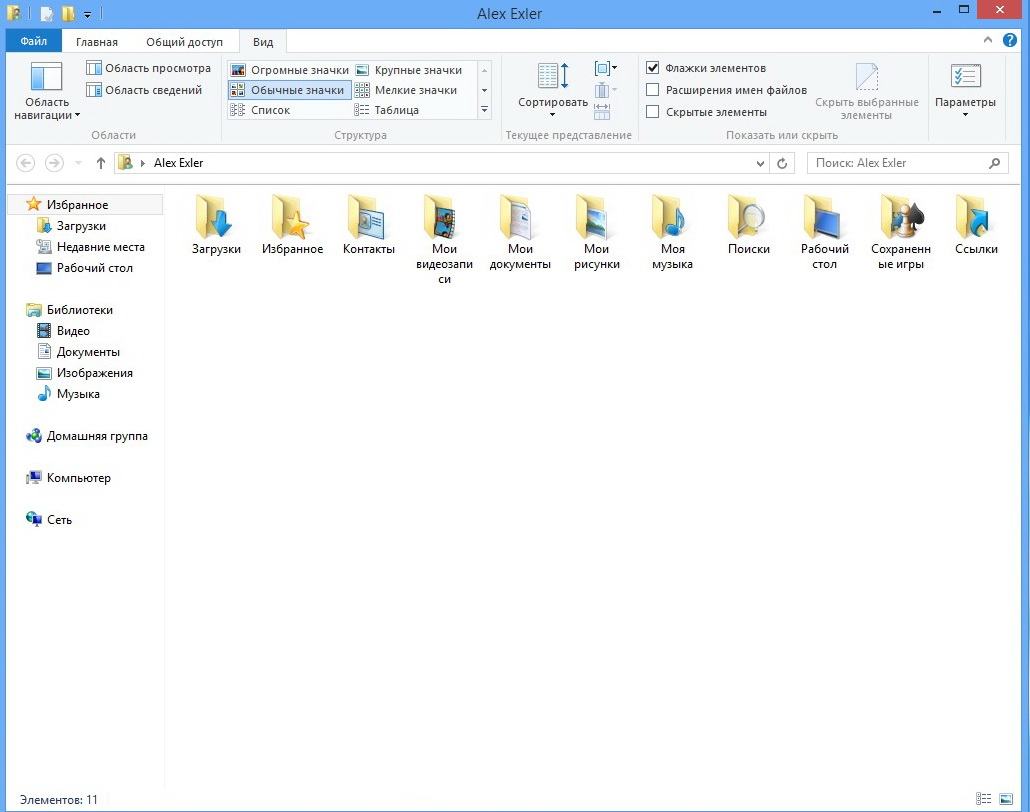Uncheck the Флажки элементов checkbox
Screen dimensions: 1030x812
(653, 68)
